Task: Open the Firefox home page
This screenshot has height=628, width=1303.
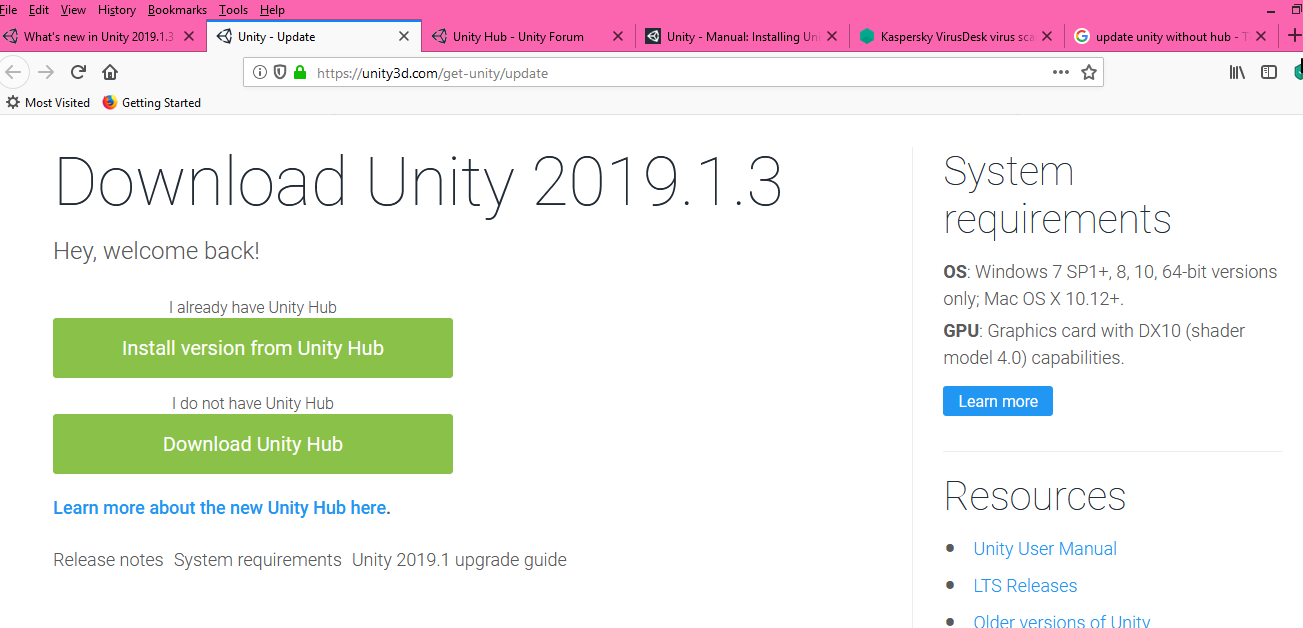Action: click(110, 72)
